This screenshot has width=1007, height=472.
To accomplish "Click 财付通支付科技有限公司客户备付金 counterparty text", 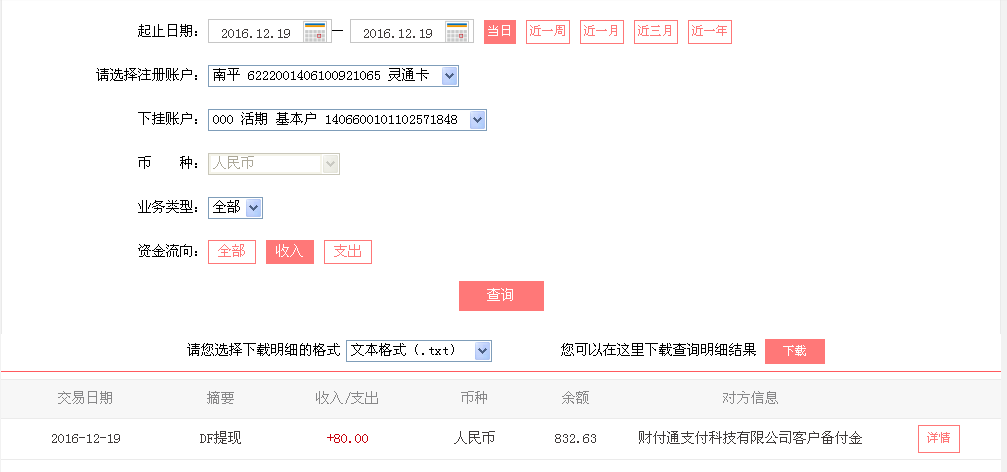I will pyautogui.click(x=750, y=439).
